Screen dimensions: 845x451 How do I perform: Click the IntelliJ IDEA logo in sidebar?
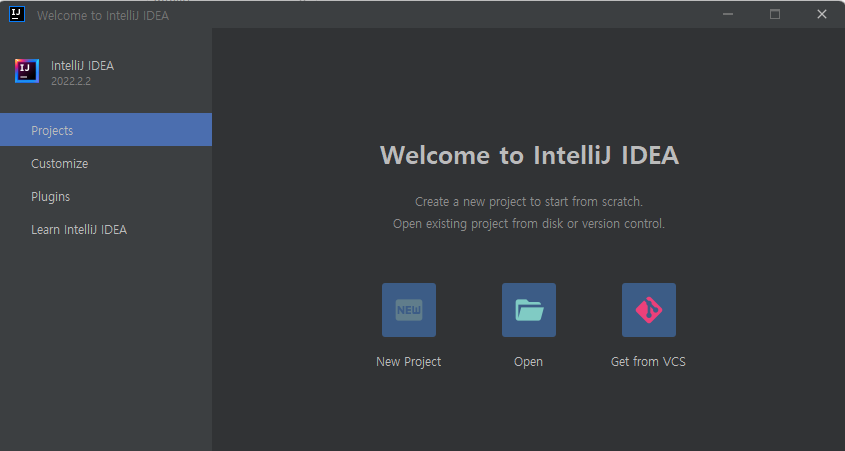point(27,71)
